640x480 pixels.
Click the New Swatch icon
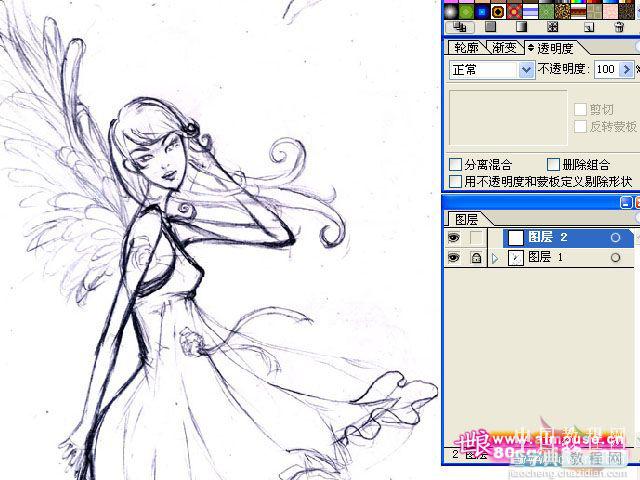coord(589,27)
